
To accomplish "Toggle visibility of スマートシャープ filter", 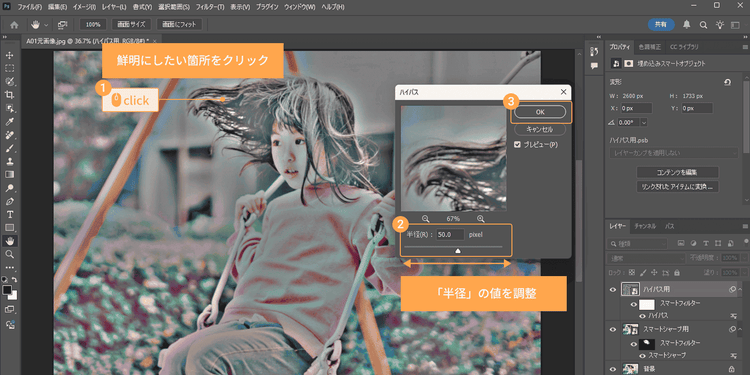I will [x=642, y=355].
